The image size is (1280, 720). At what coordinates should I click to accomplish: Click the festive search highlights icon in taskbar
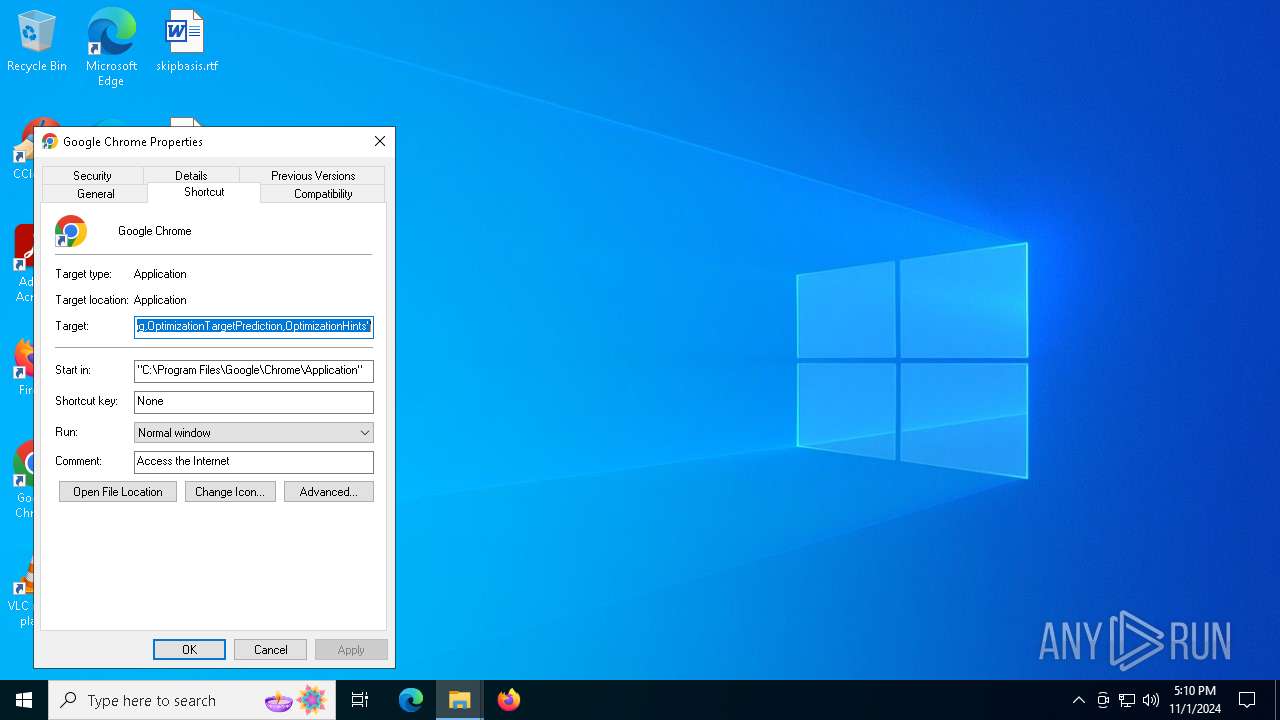(x=296, y=700)
